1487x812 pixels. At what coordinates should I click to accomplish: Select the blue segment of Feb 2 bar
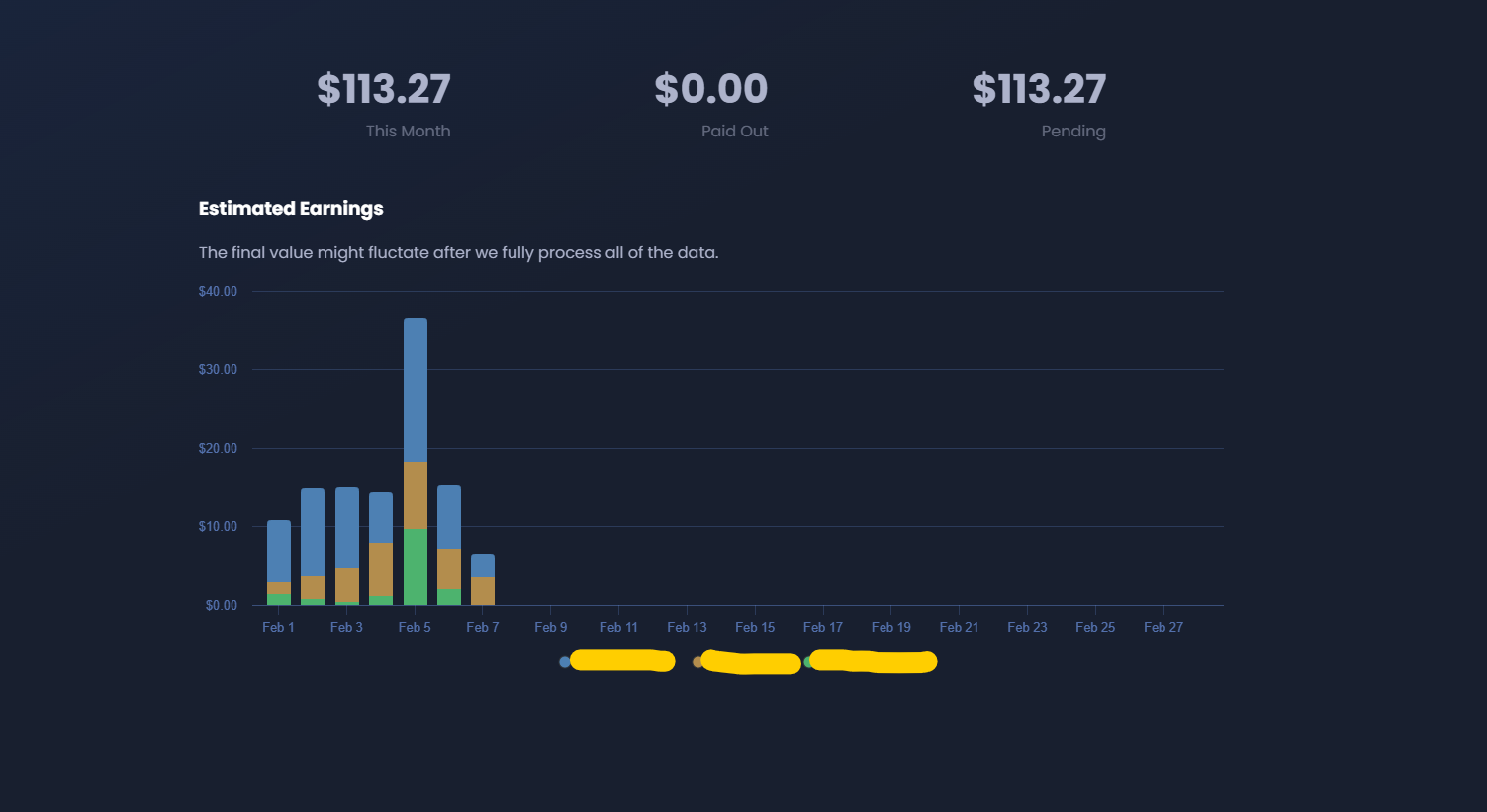click(313, 531)
